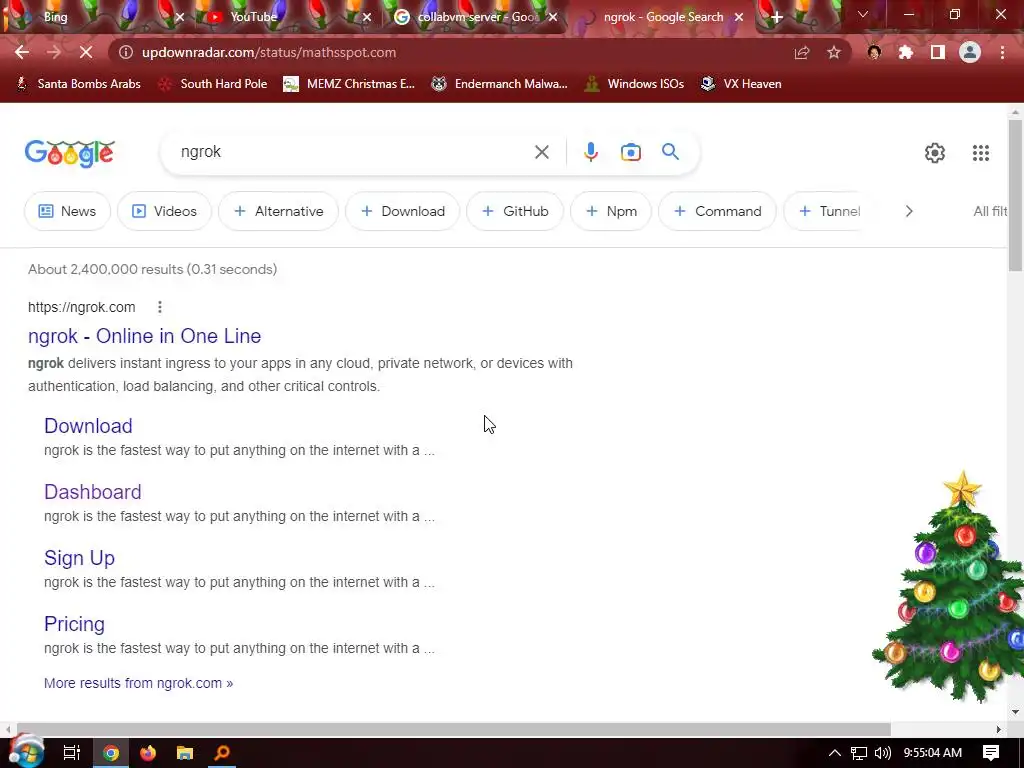Switch to Chrome in the taskbar
1024x768 pixels.
[111, 753]
